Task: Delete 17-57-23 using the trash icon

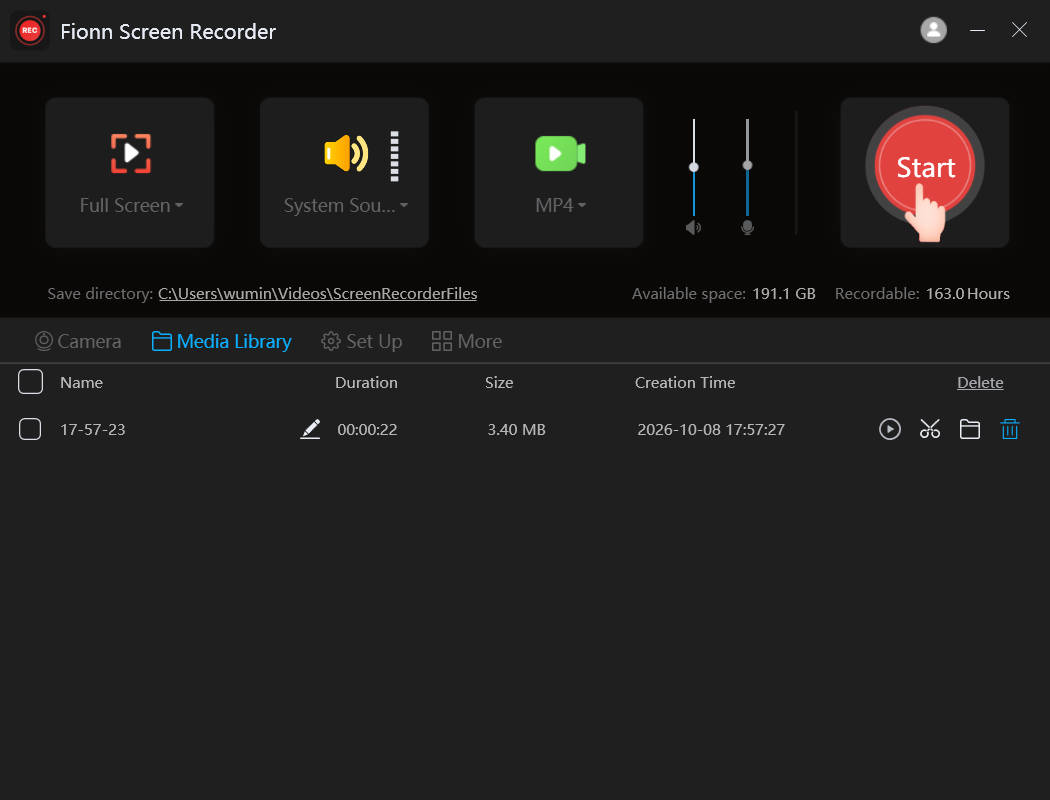Action: pyautogui.click(x=1010, y=429)
